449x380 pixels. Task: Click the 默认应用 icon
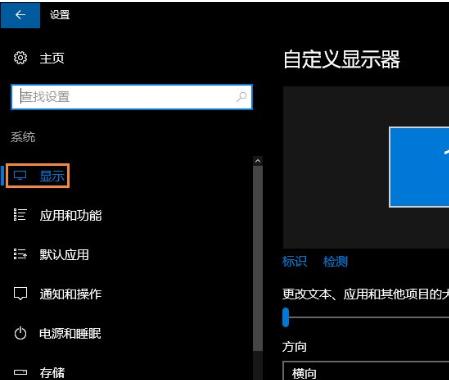coord(20,254)
